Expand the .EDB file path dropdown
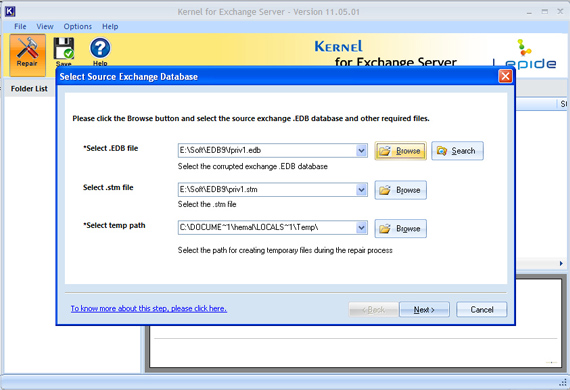The width and height of the screenshot is (570, 390). pos(361,150)
